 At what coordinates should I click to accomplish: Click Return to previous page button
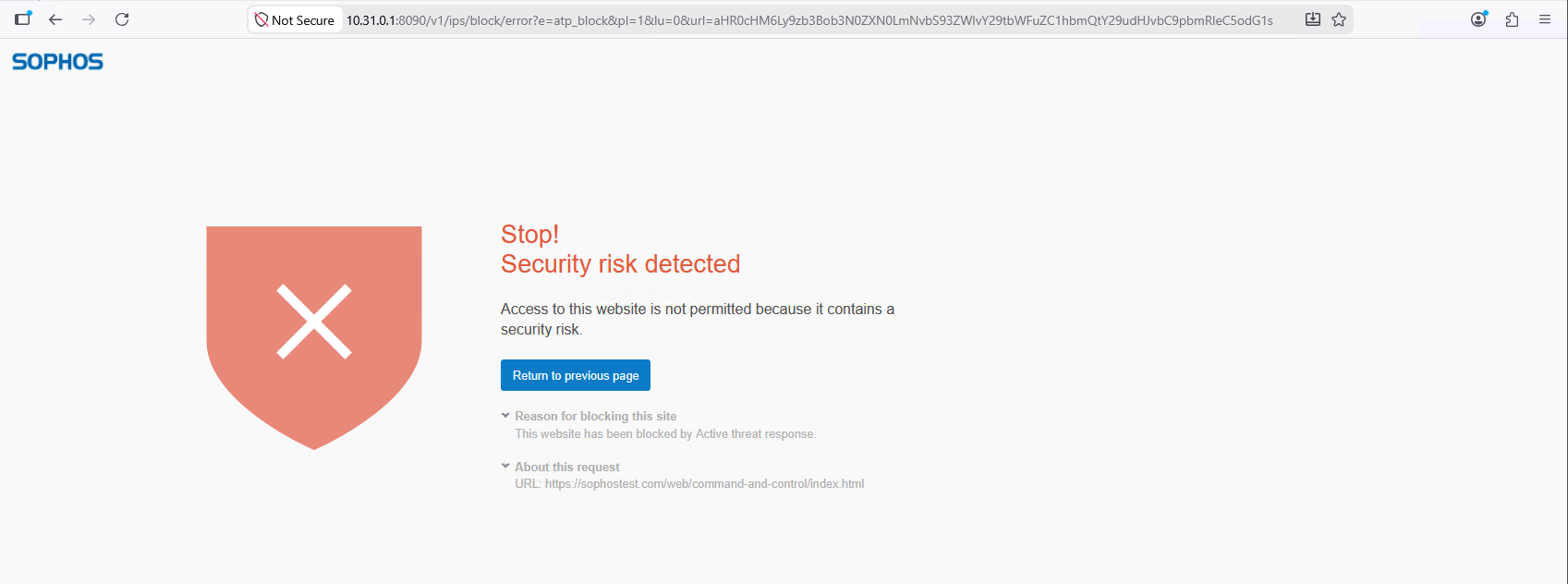pyautogui.click(x=576, y=375)
